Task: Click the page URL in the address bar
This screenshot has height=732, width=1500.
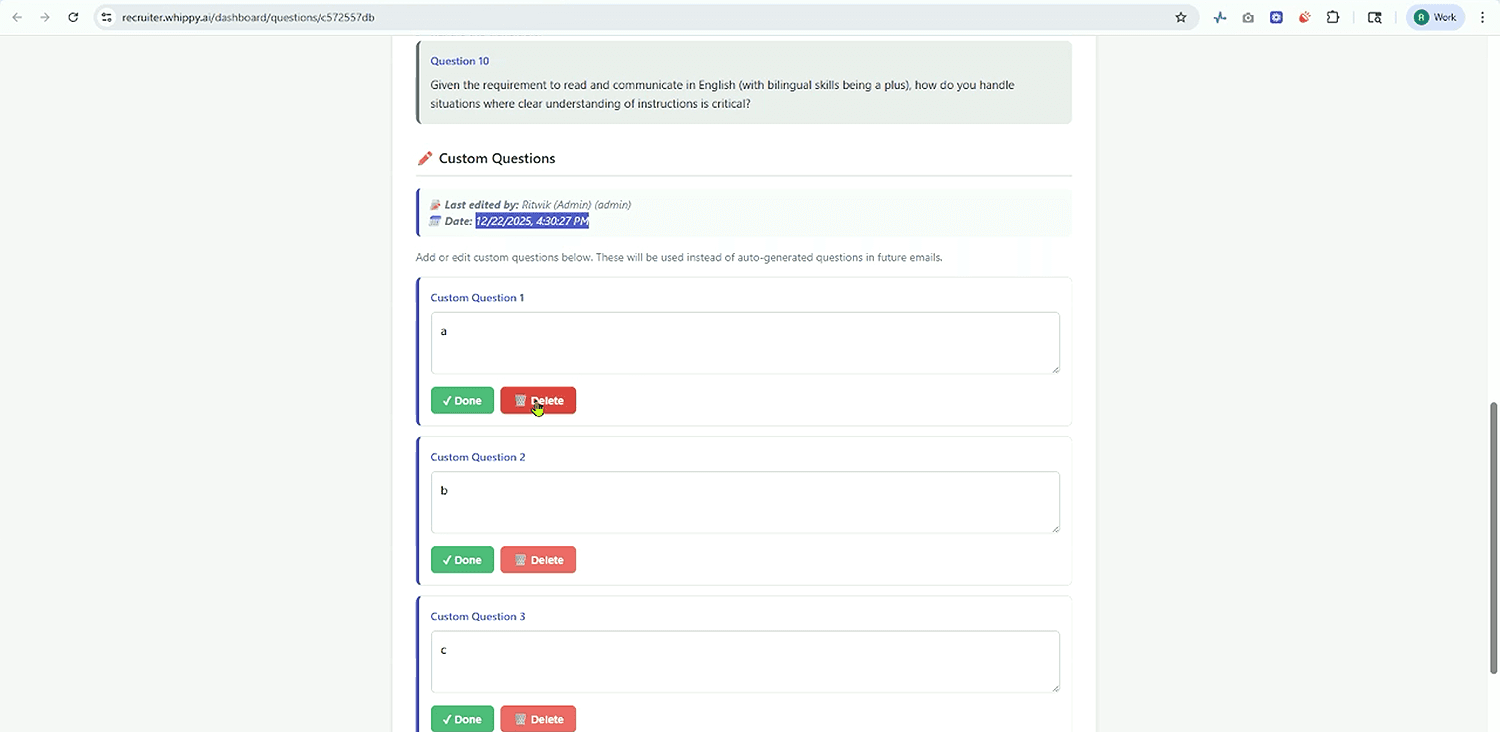Action: tap(240, 17)
